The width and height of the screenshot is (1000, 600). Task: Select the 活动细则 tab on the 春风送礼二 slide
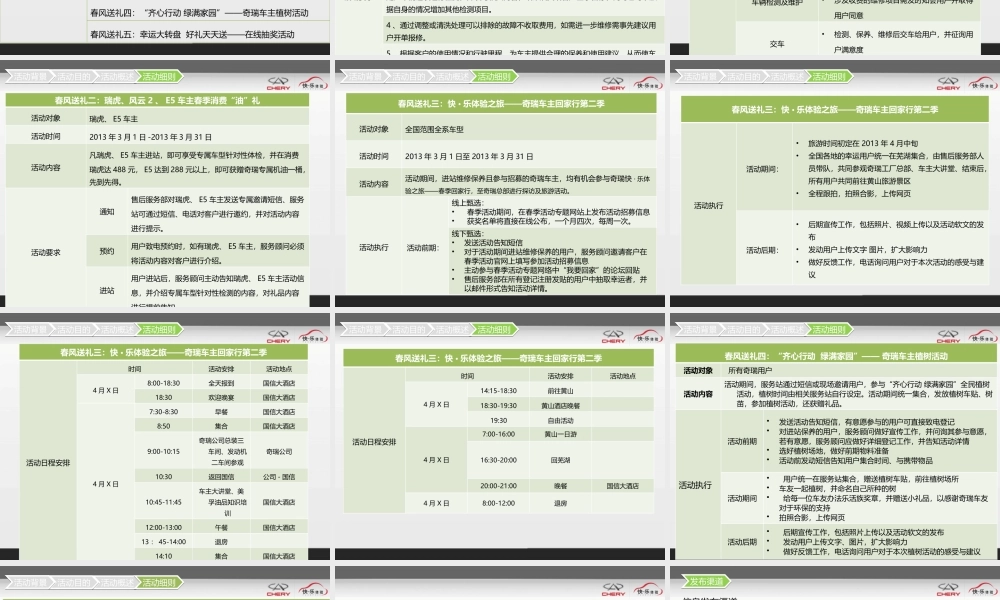pos(159,77)
